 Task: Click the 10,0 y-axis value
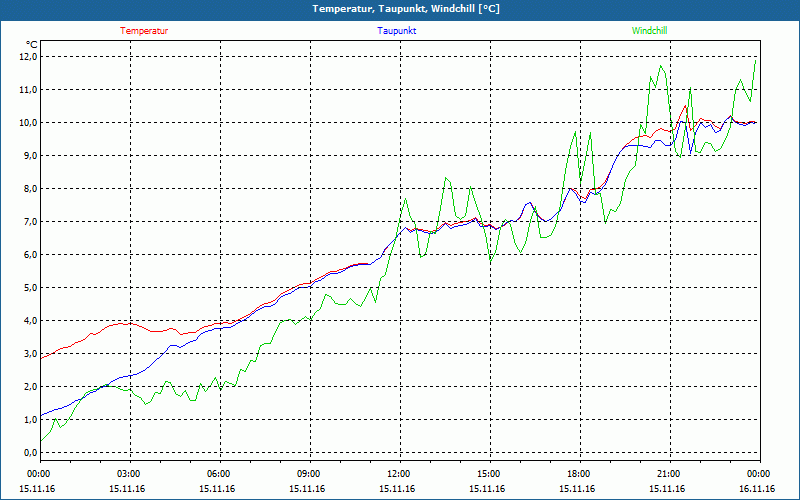(x=28, y=122)
